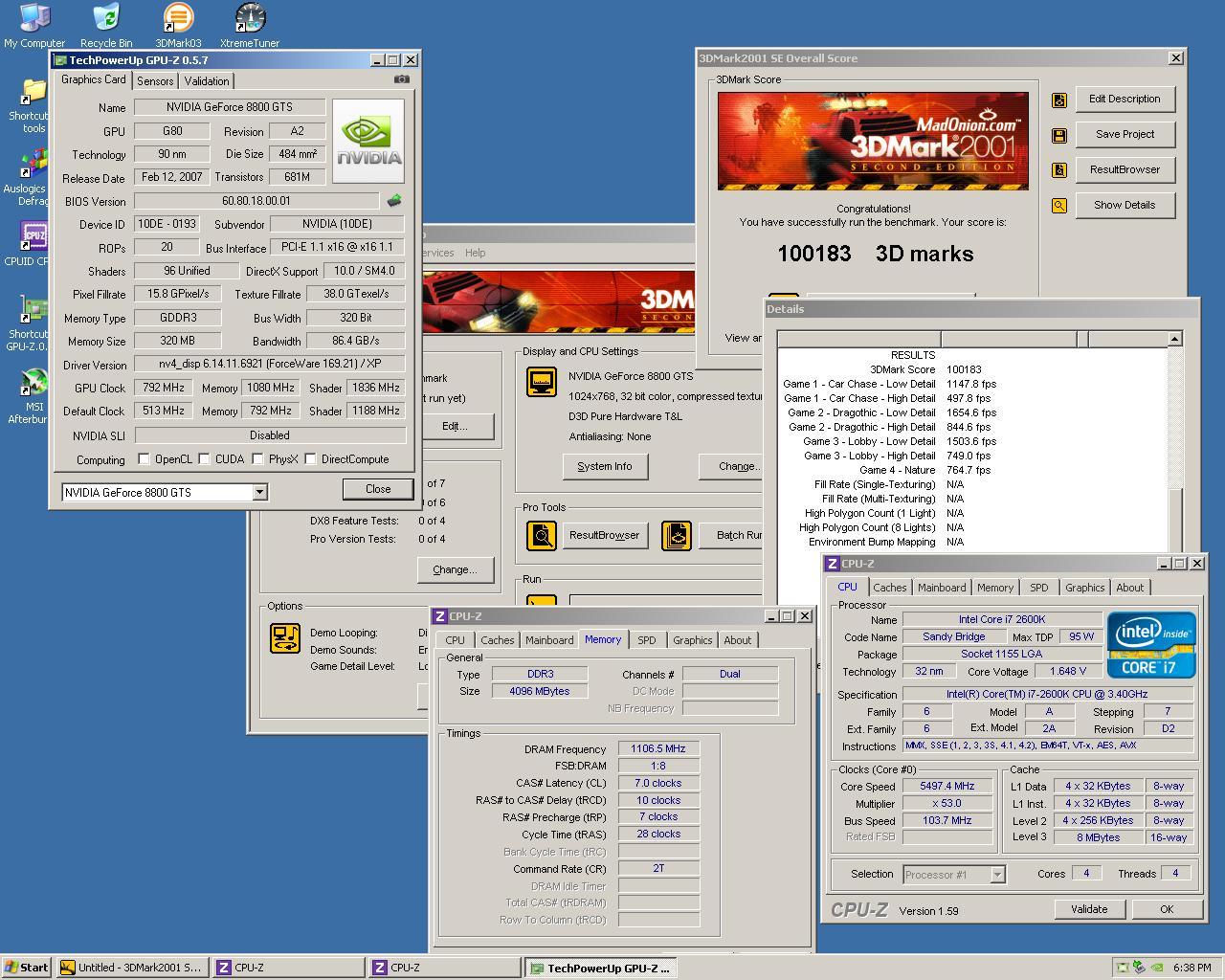Click Save Project button

[1125, 134]
